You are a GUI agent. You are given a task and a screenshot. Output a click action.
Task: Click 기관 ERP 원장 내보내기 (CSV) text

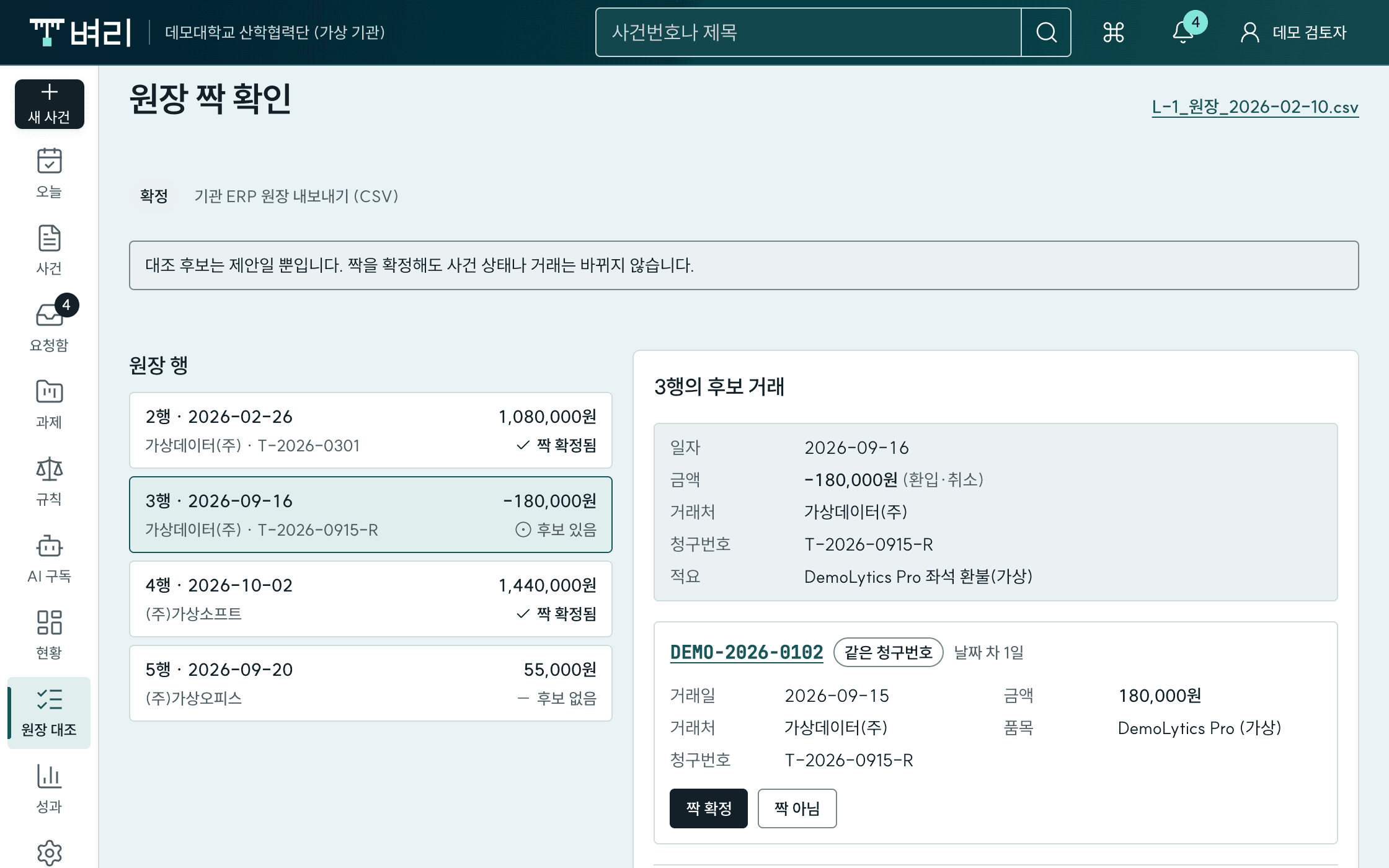click(x=296, y=196)
